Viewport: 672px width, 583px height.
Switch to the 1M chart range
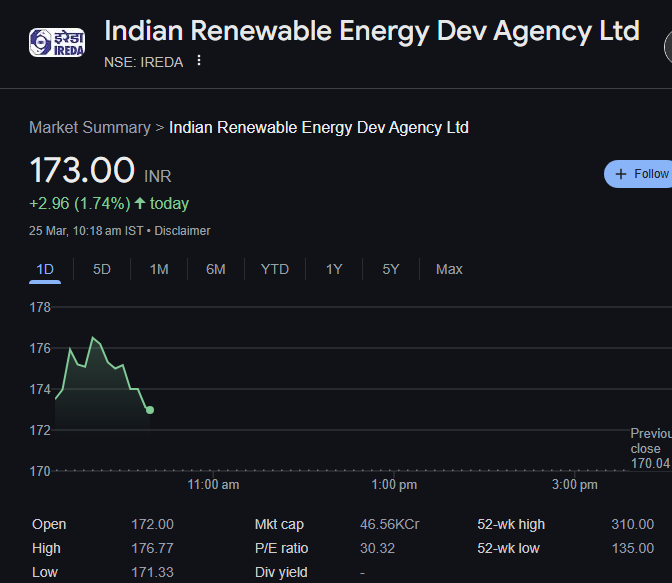coord(159,269)
